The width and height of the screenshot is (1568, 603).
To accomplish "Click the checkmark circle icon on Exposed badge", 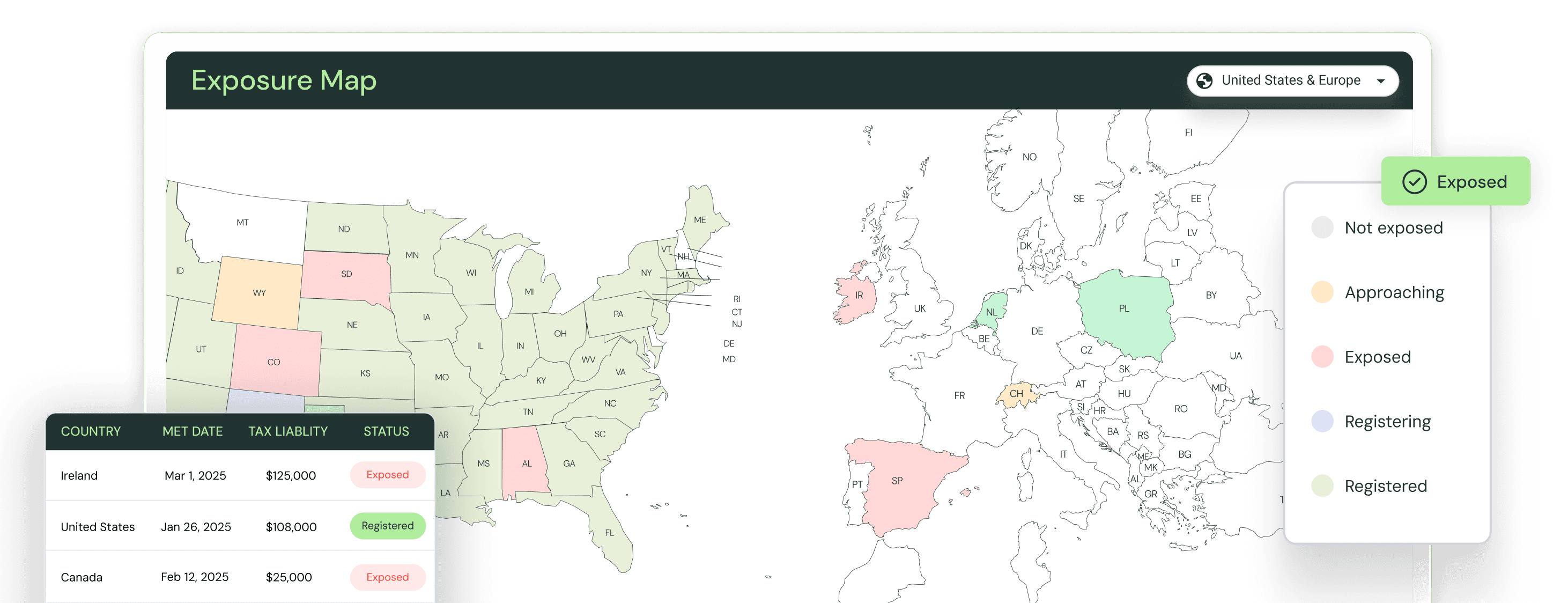I will 1414,181.
